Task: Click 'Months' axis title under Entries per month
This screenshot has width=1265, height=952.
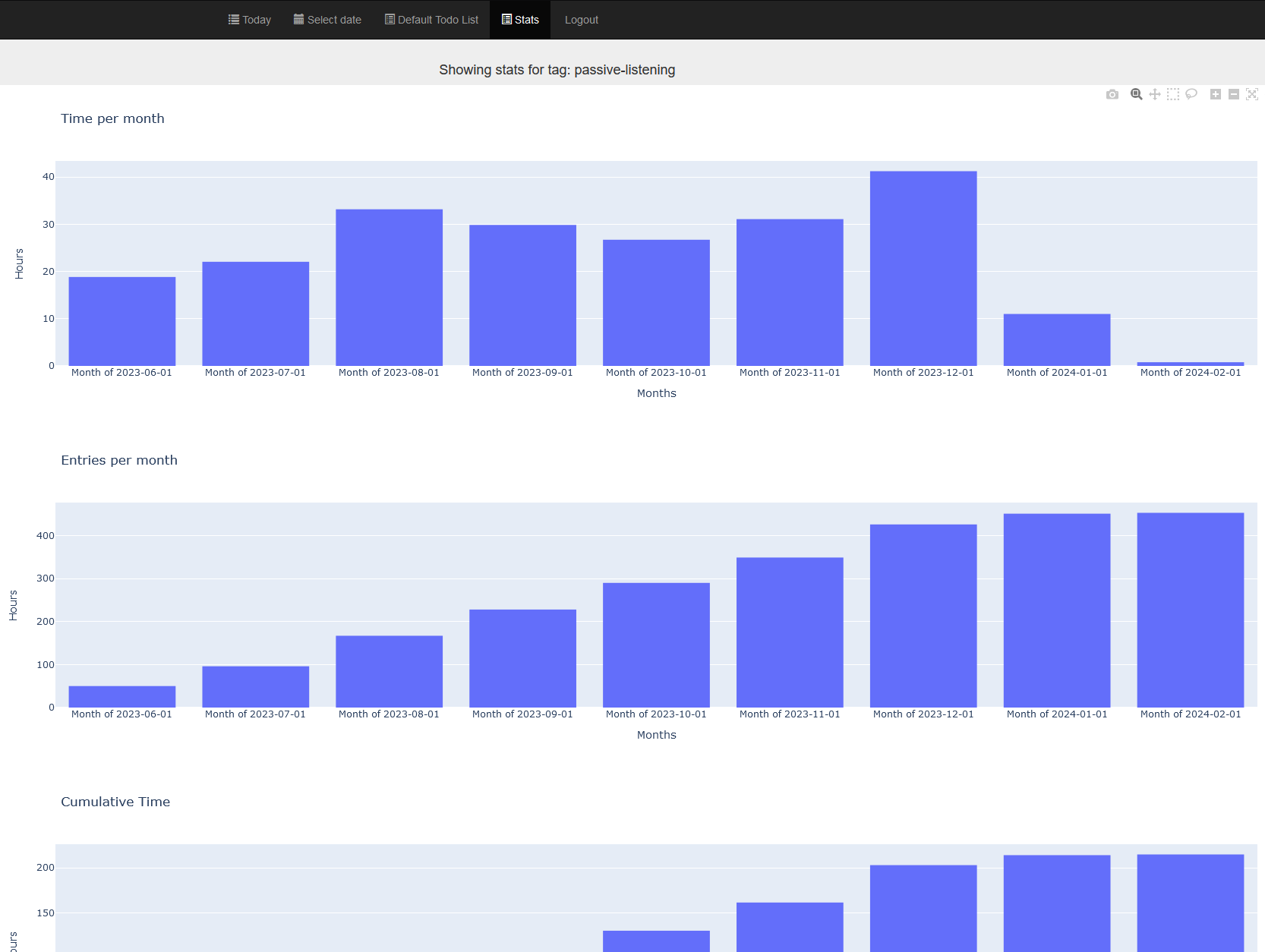Action: point(657,735)
